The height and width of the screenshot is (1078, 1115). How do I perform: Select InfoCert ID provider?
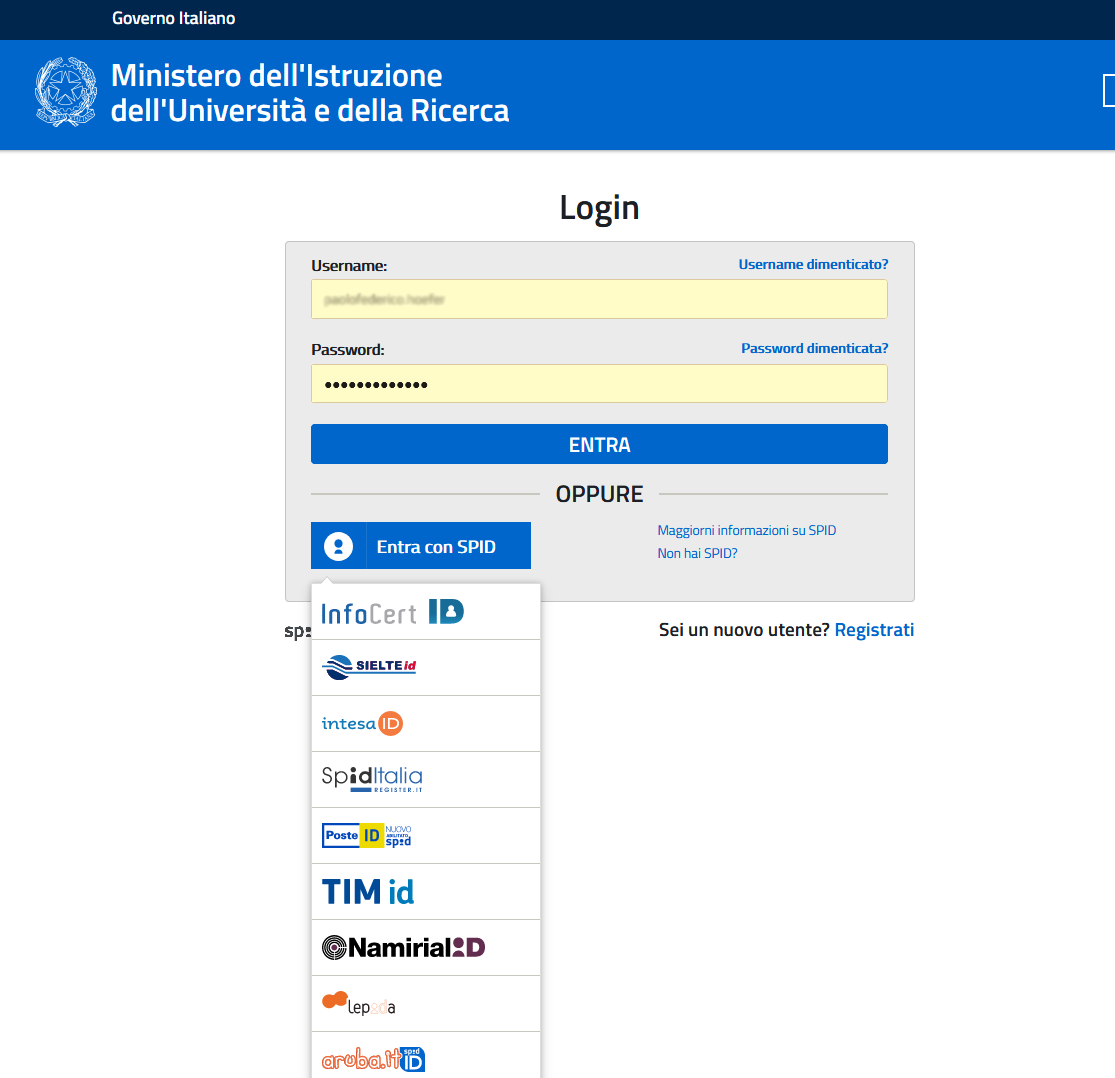click(x=393, y=612)
